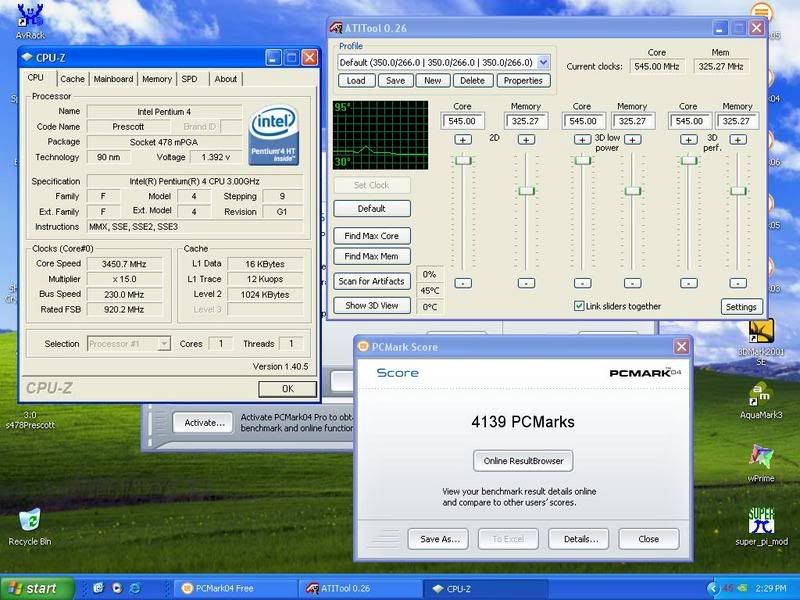800x600 pixels.
Task: Launch AquaMark3 from the desktop
Action: tap(761, 401)
